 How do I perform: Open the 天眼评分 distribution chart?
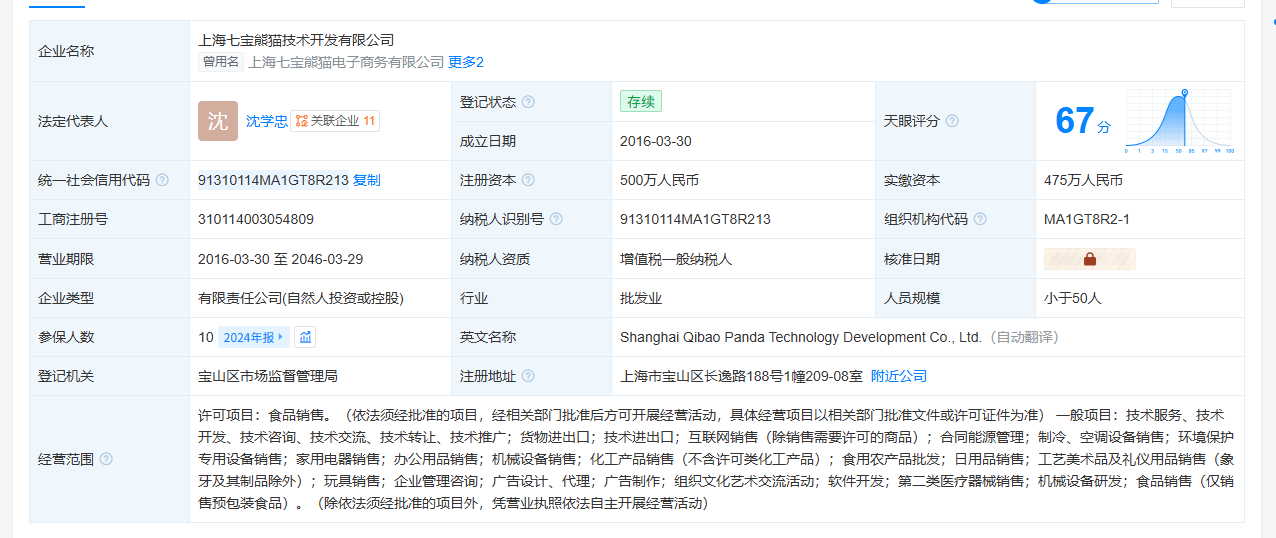click(x=1180, y=121)
